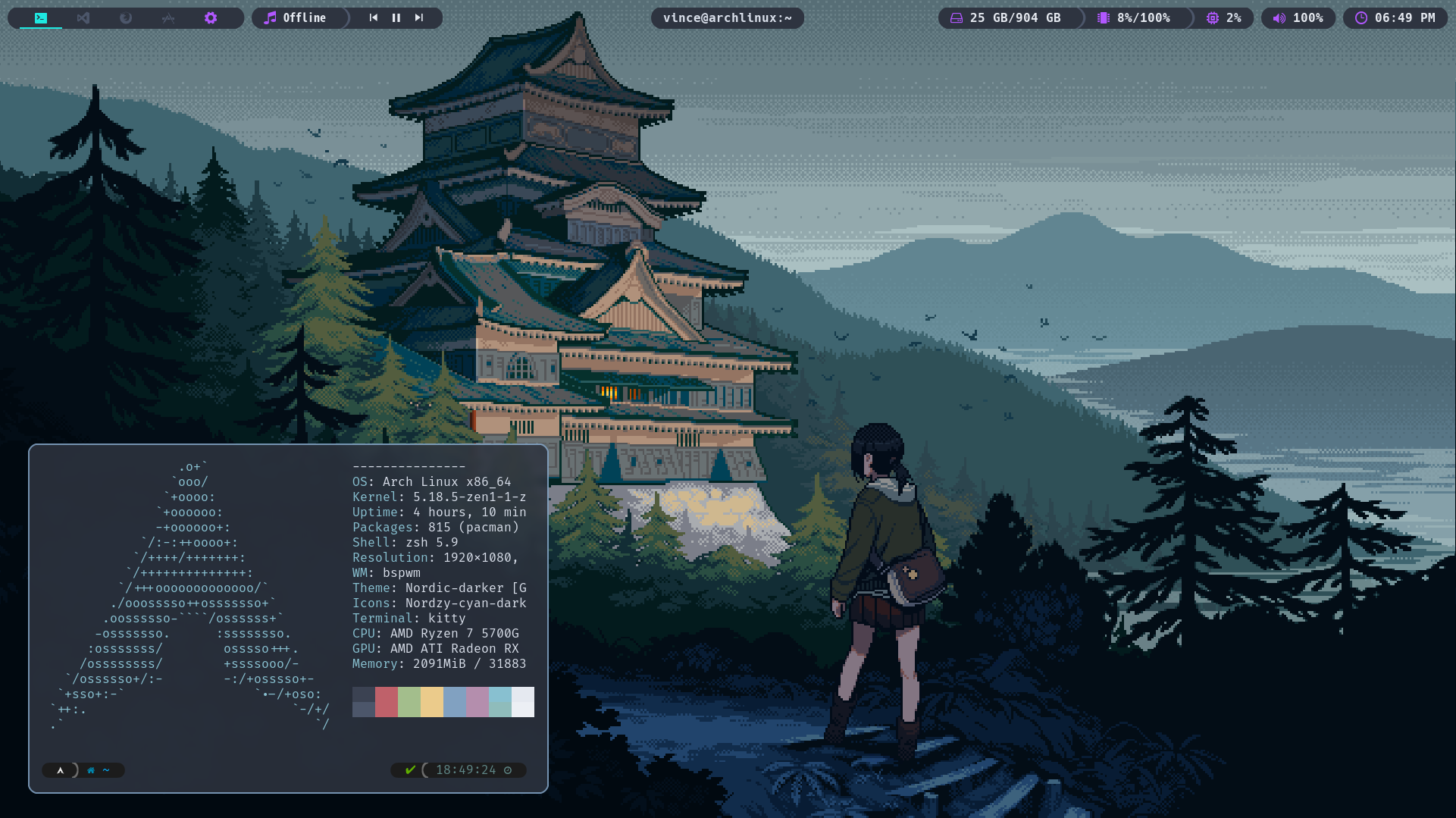Skip to next track in polybar
This screenshot has height=818, width=1456.
tap(419, 17)
